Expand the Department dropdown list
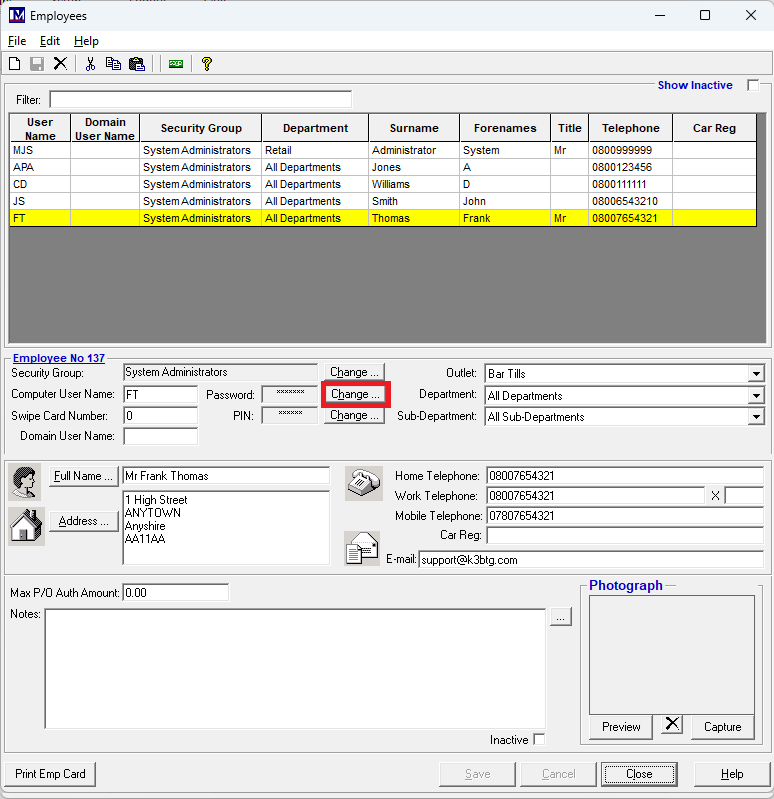The height and width of the screenshot is (799, 774). point(755,396)
